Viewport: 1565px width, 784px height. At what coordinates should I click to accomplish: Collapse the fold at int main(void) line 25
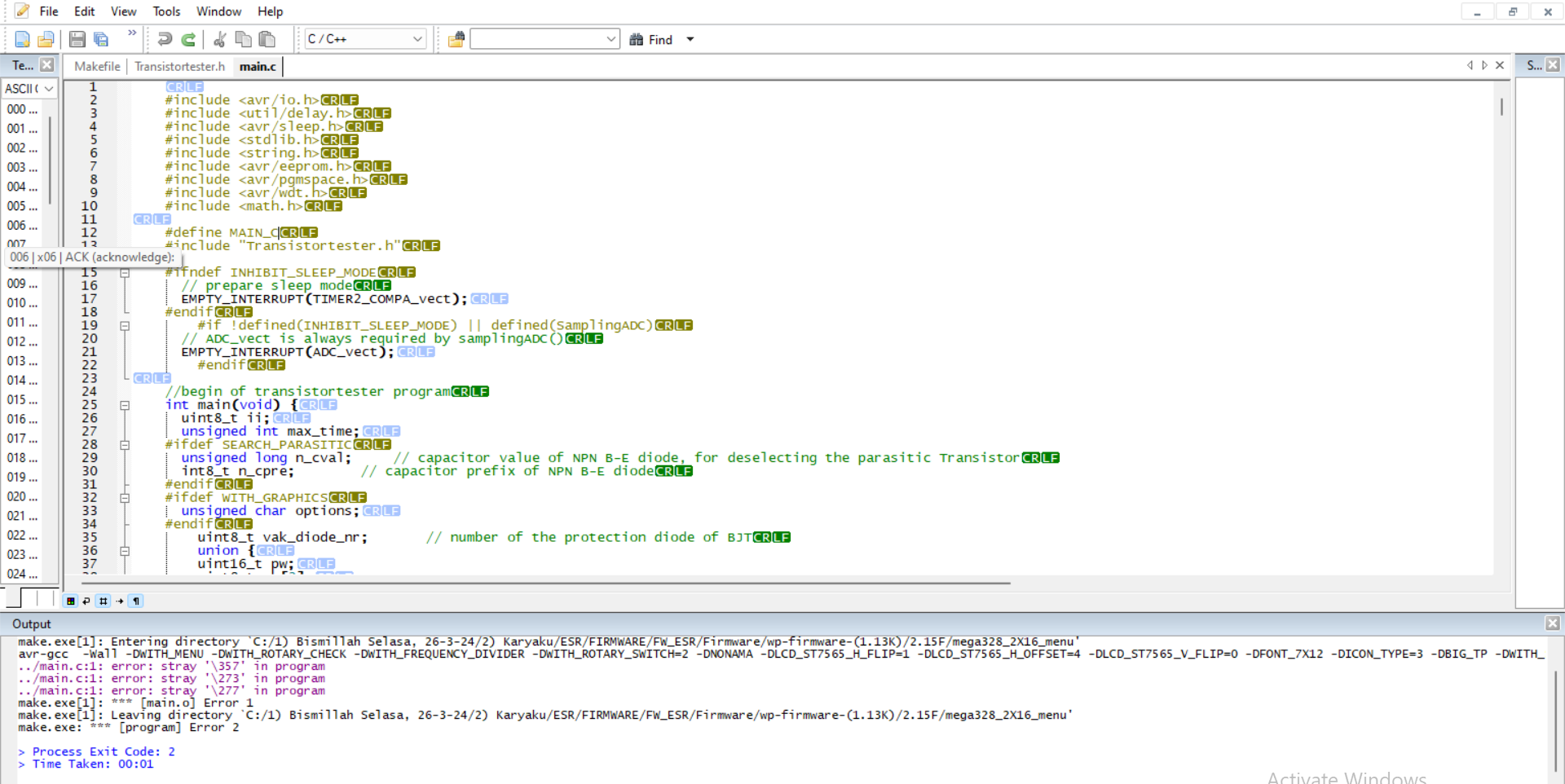[x=125, y=405]
